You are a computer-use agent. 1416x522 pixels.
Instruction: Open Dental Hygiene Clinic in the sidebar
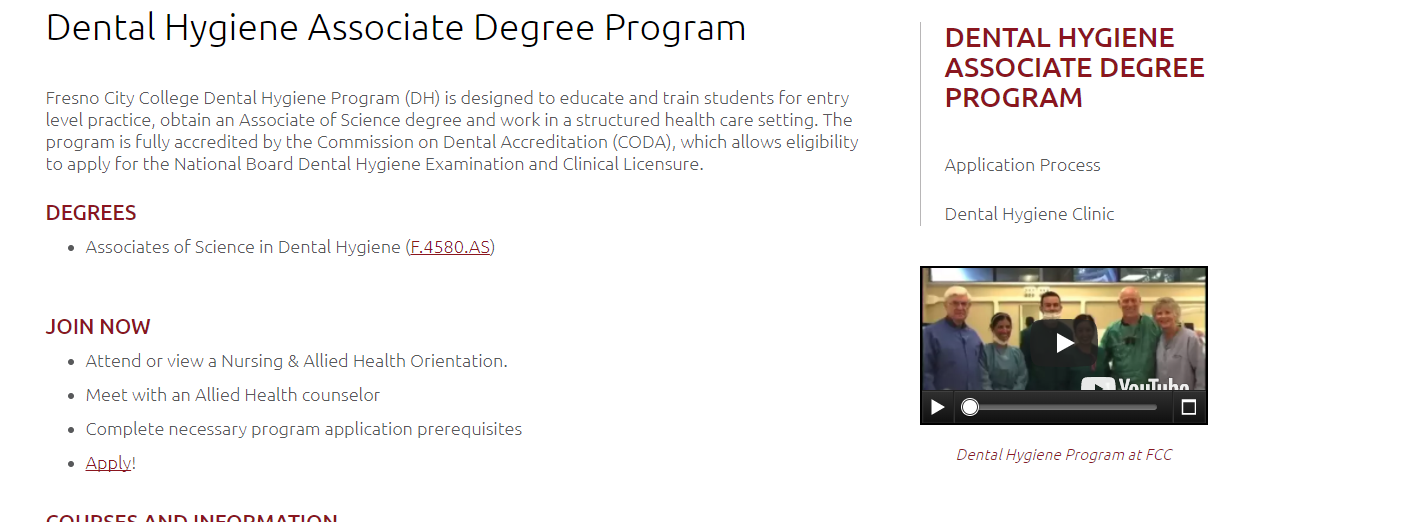(x=1029, y=214)
